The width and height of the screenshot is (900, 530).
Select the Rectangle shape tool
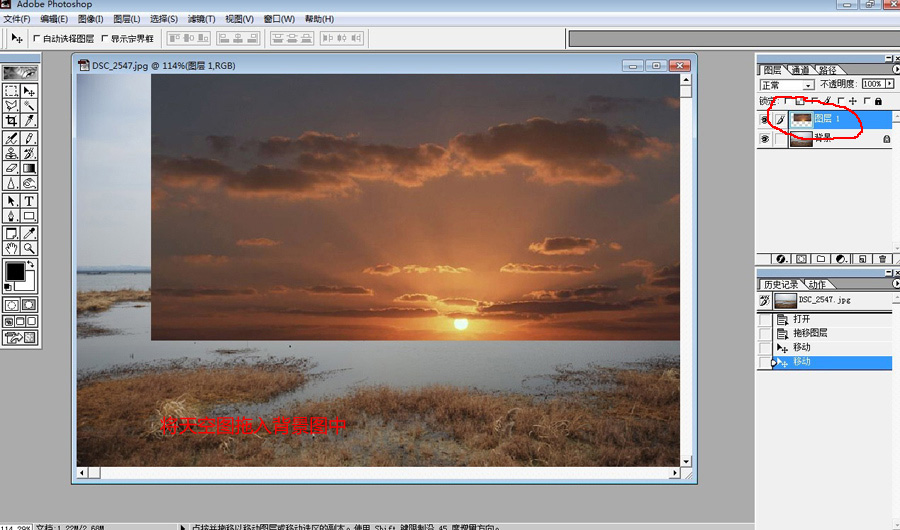29,216
